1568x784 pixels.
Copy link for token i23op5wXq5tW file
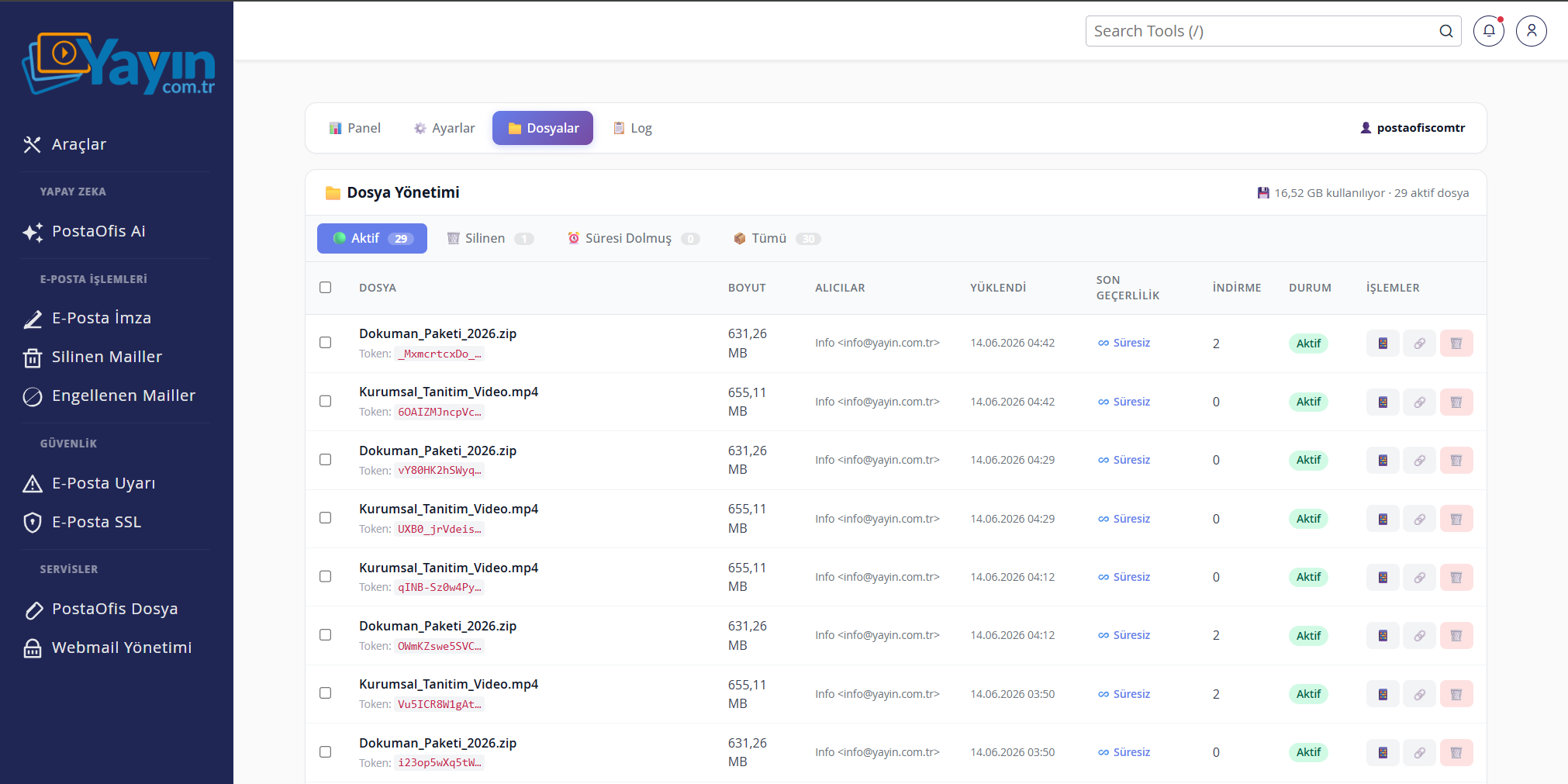1419,752
